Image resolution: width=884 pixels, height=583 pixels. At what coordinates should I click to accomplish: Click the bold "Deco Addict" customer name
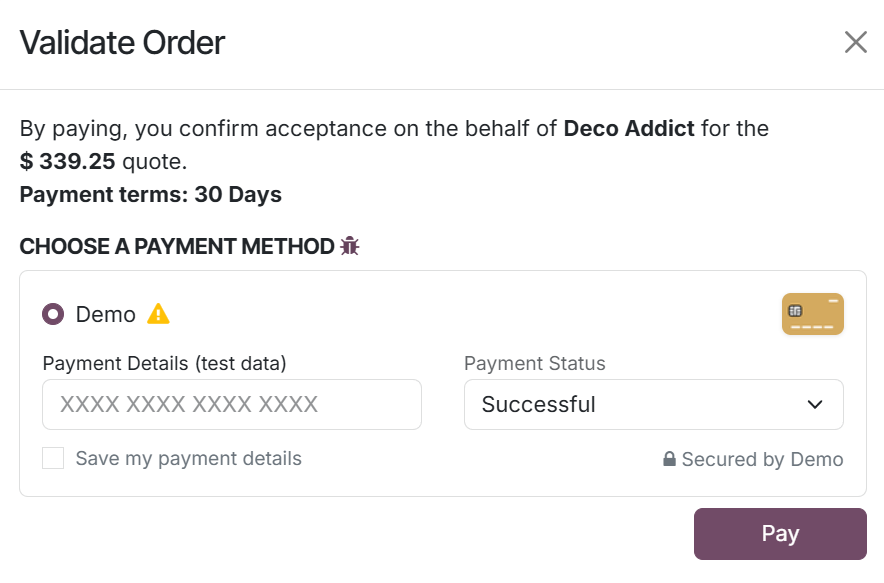tap(629, 129)
